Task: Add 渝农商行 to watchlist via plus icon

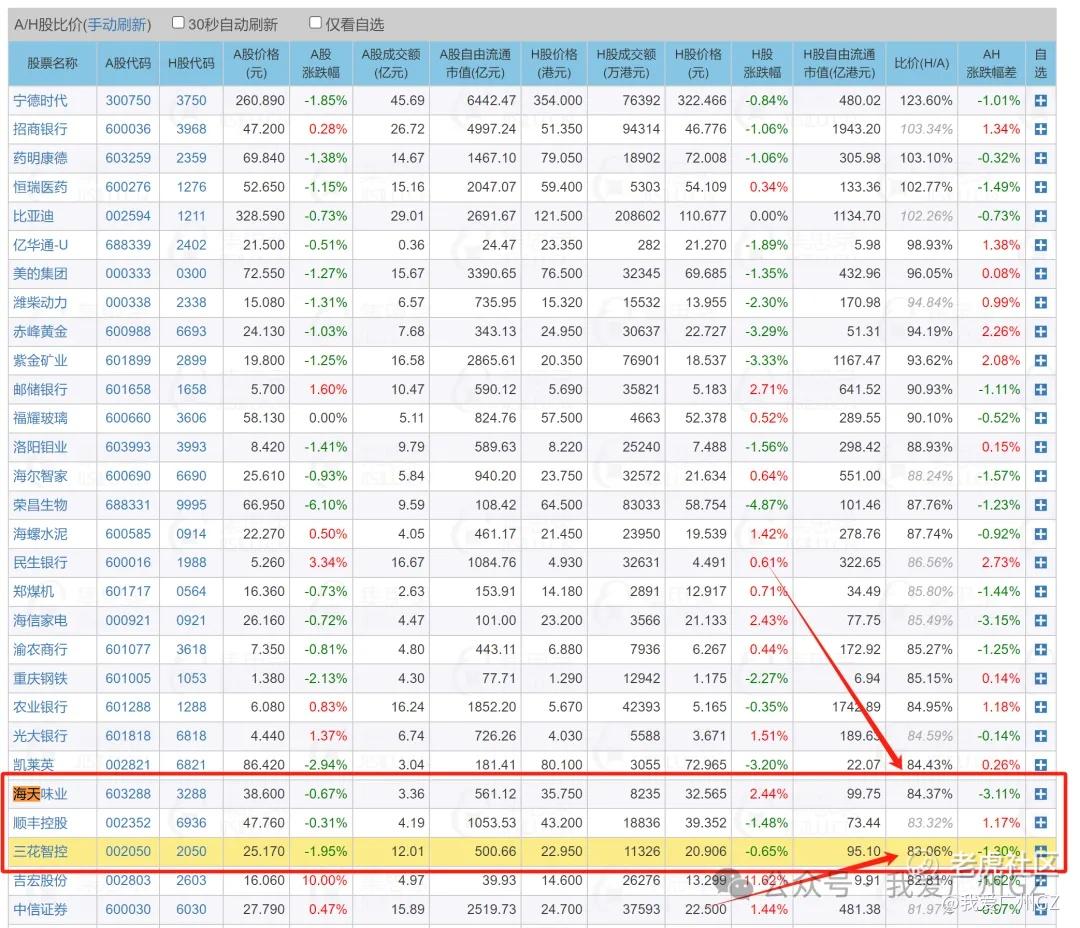Action: [1040, 650]
